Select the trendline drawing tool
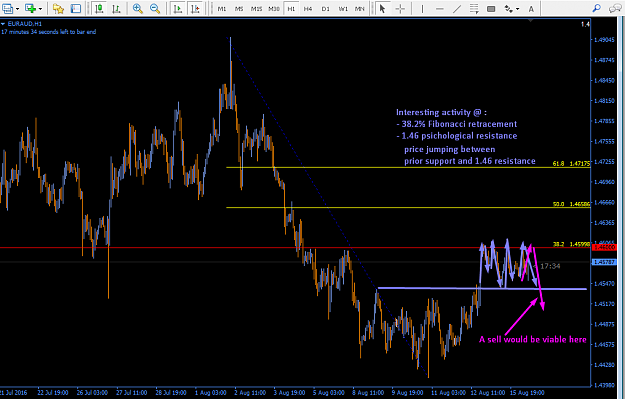The image size is (625, 399). (457, 8)
